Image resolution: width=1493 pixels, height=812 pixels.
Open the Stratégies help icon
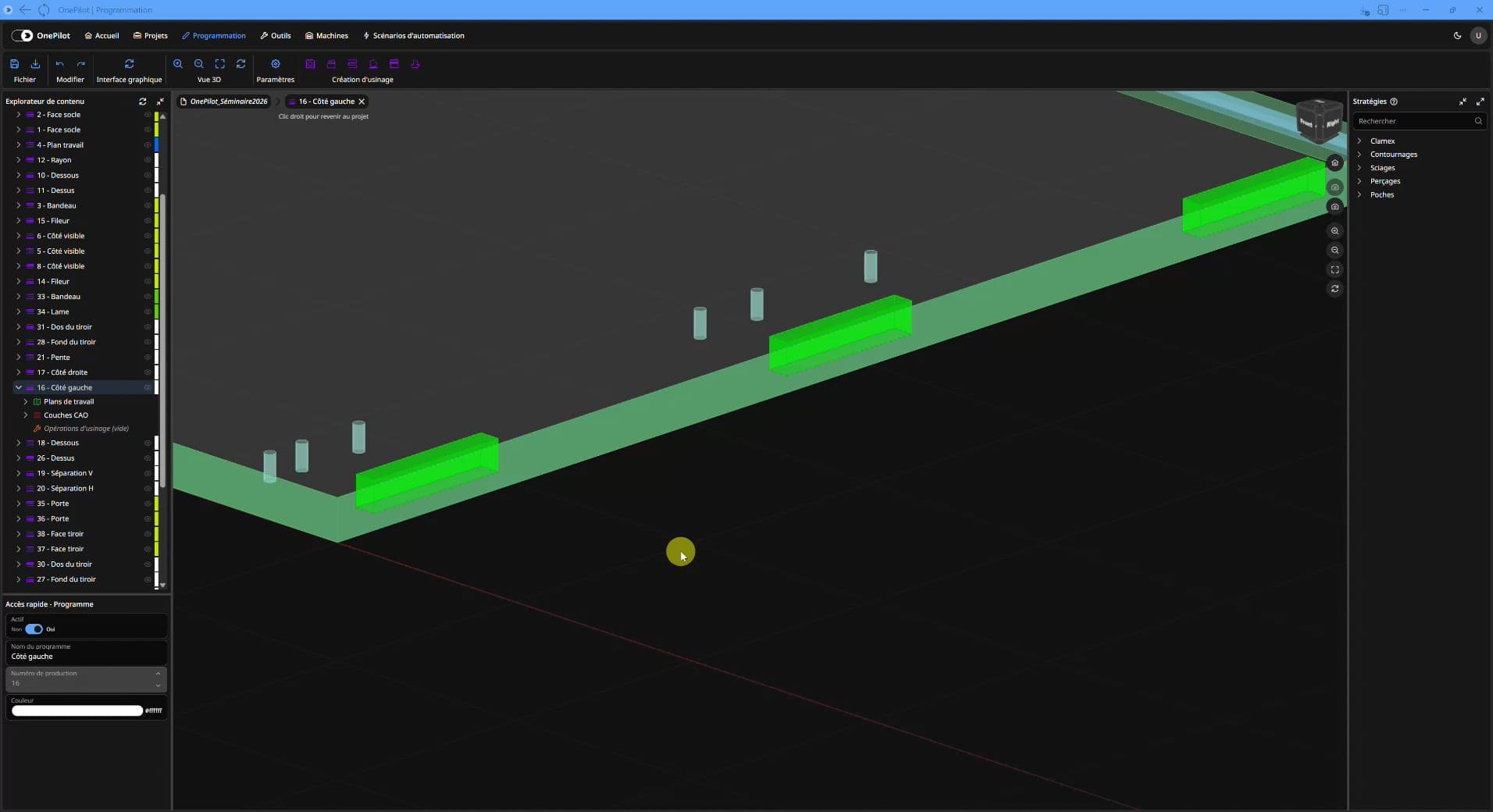coord(1394,101)
